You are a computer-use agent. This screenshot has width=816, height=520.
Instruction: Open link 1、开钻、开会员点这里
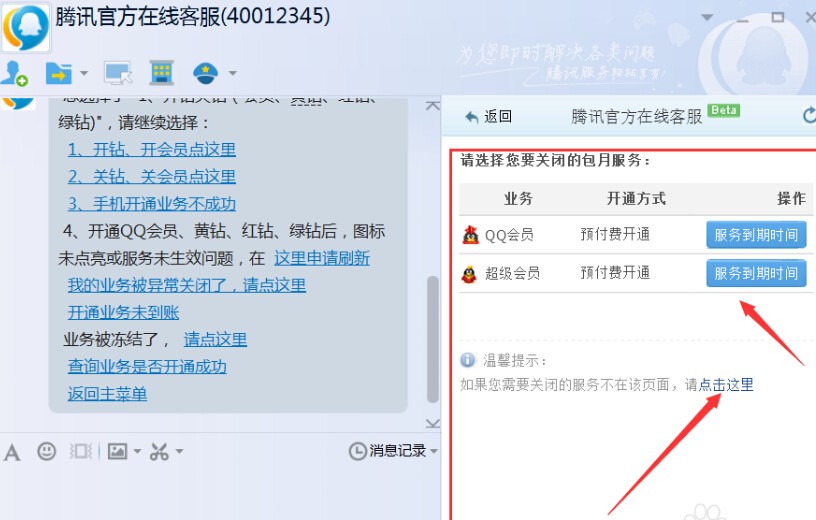click(151, 149)
